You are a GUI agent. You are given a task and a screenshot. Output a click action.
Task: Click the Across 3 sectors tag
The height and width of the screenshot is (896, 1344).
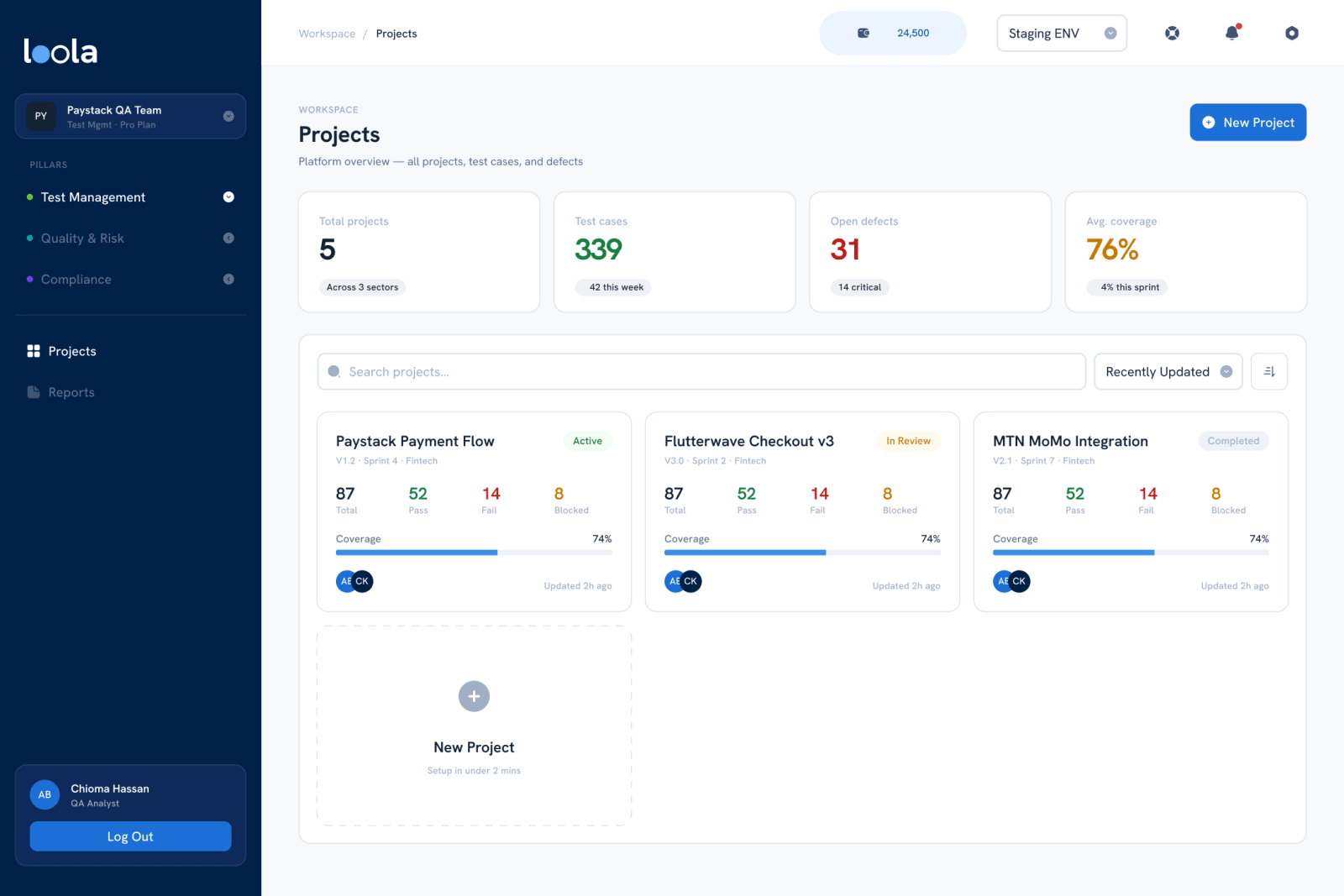pos(362,287)
